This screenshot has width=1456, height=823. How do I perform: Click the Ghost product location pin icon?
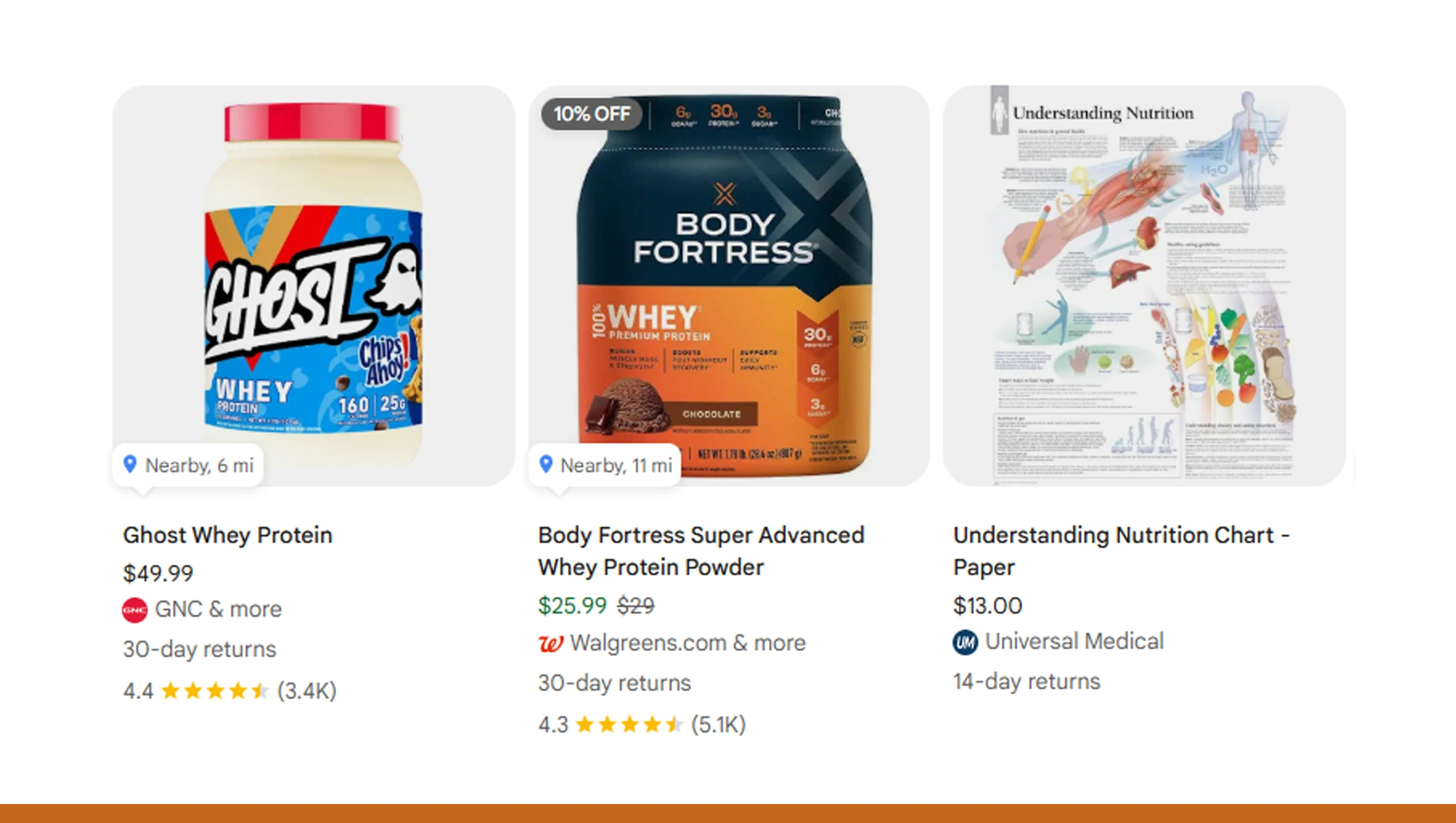[130, 464]
